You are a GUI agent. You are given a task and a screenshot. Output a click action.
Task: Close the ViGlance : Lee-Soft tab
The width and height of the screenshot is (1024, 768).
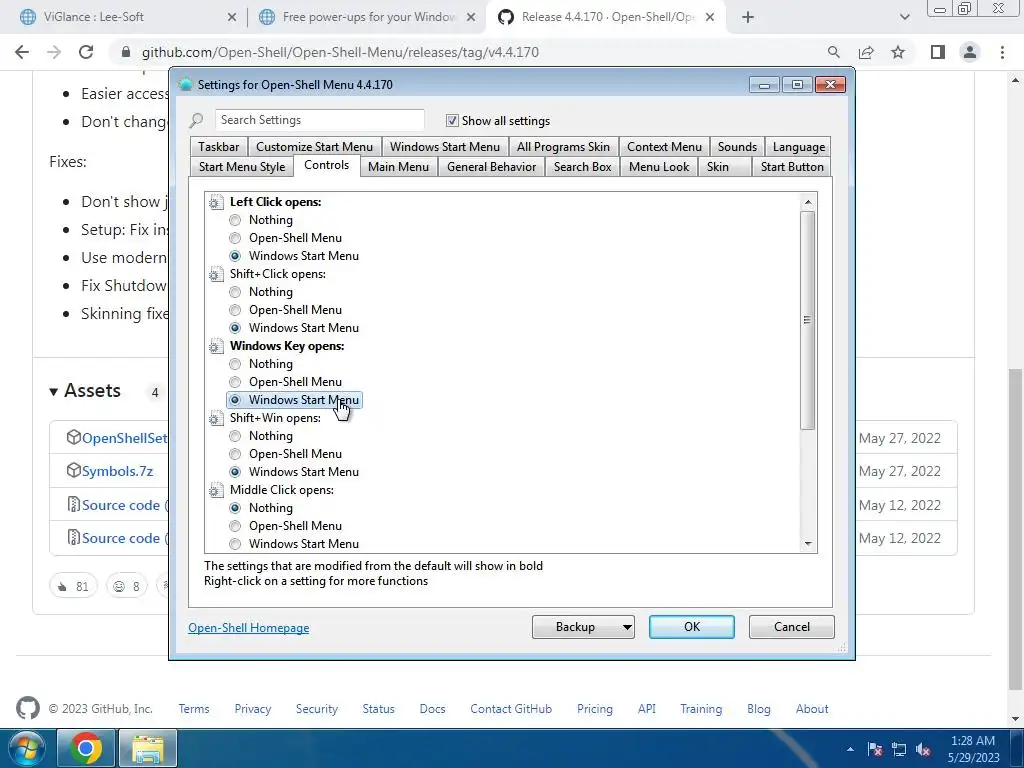click(x=231, y=17)
